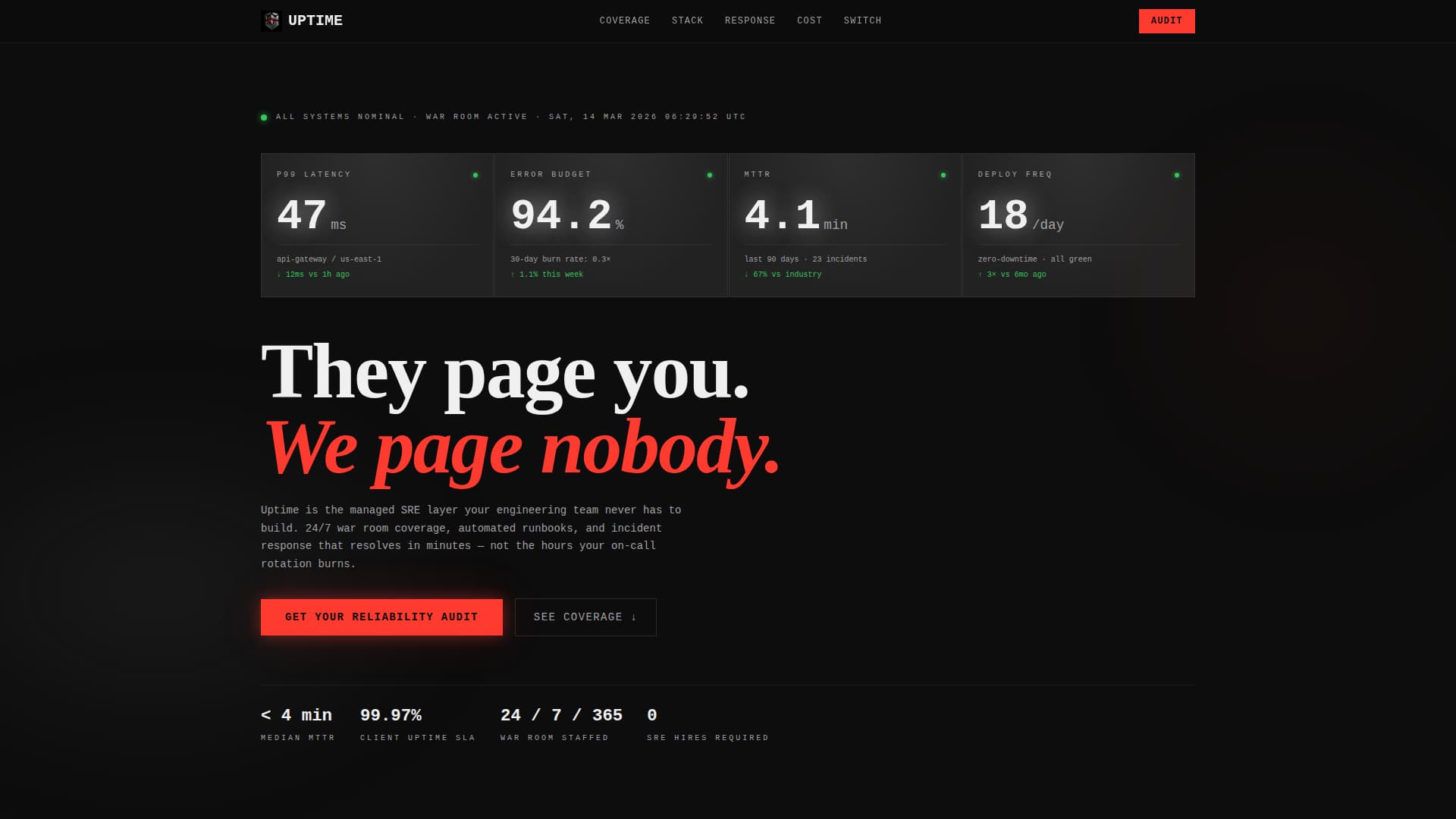Image resolution: width=1456 pixels, height=819 pixels.
Task: Click the '< 4 min' median MTTR stat
Action: (297, 715)
